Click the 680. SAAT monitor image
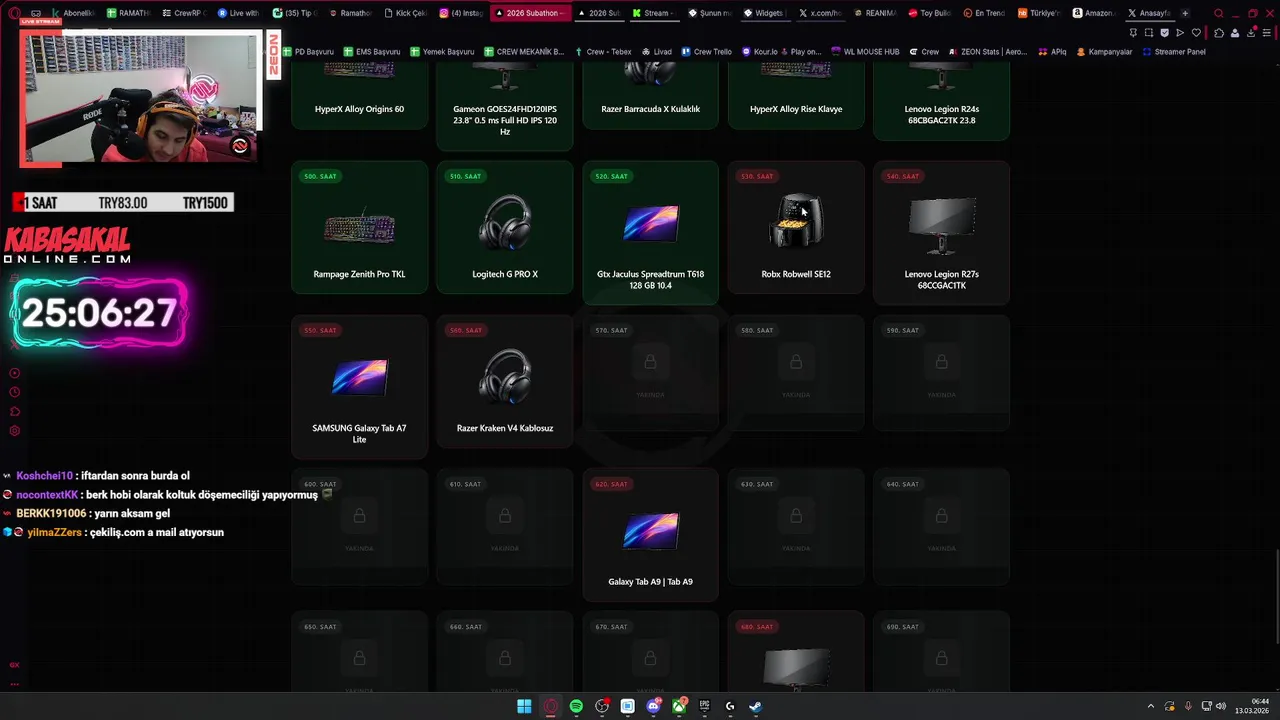This screenshot has width=1280, height=720. [x=796, y=667]
